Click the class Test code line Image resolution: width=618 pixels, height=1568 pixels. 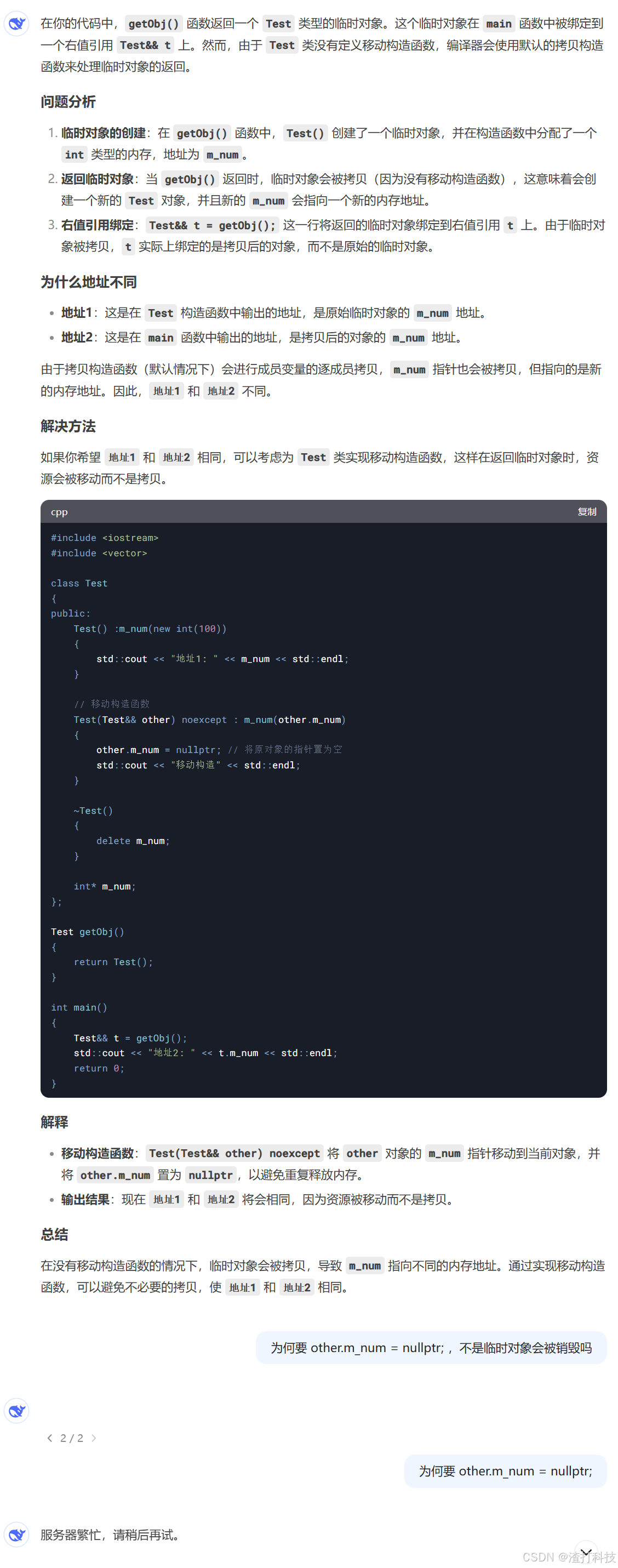[79, 583]
